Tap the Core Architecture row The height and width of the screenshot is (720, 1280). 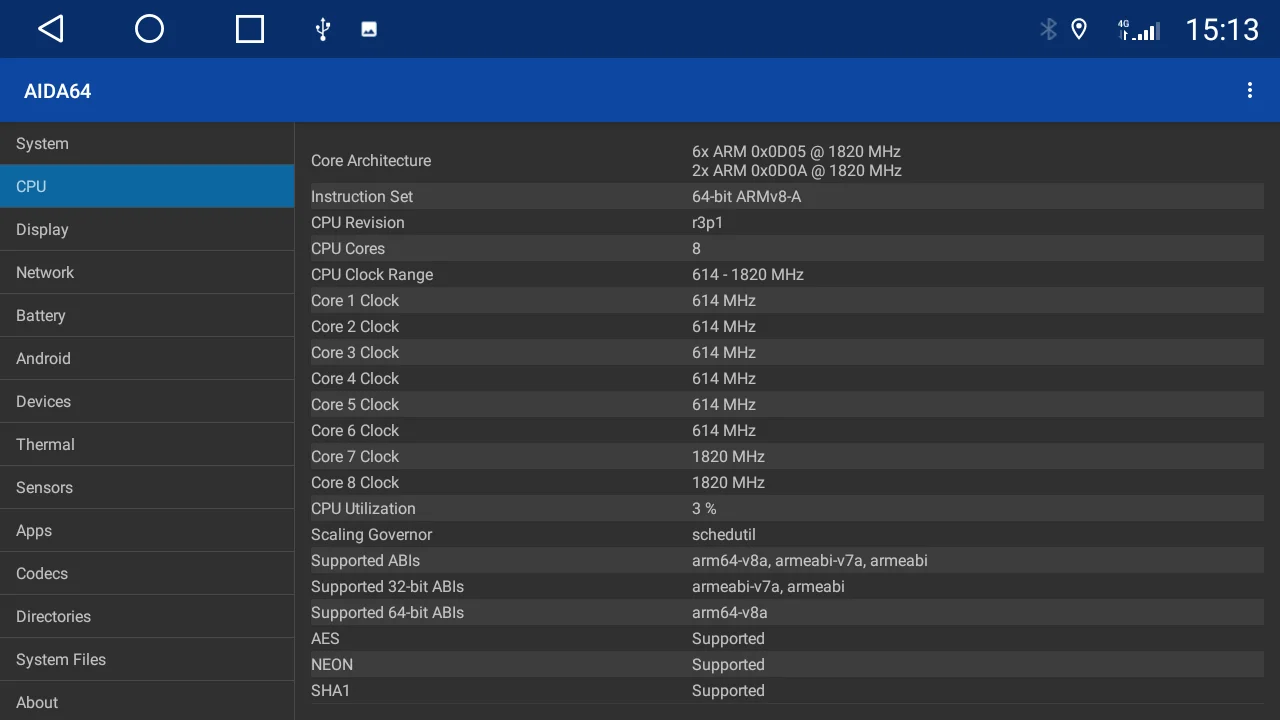click(x=787, y=161)
